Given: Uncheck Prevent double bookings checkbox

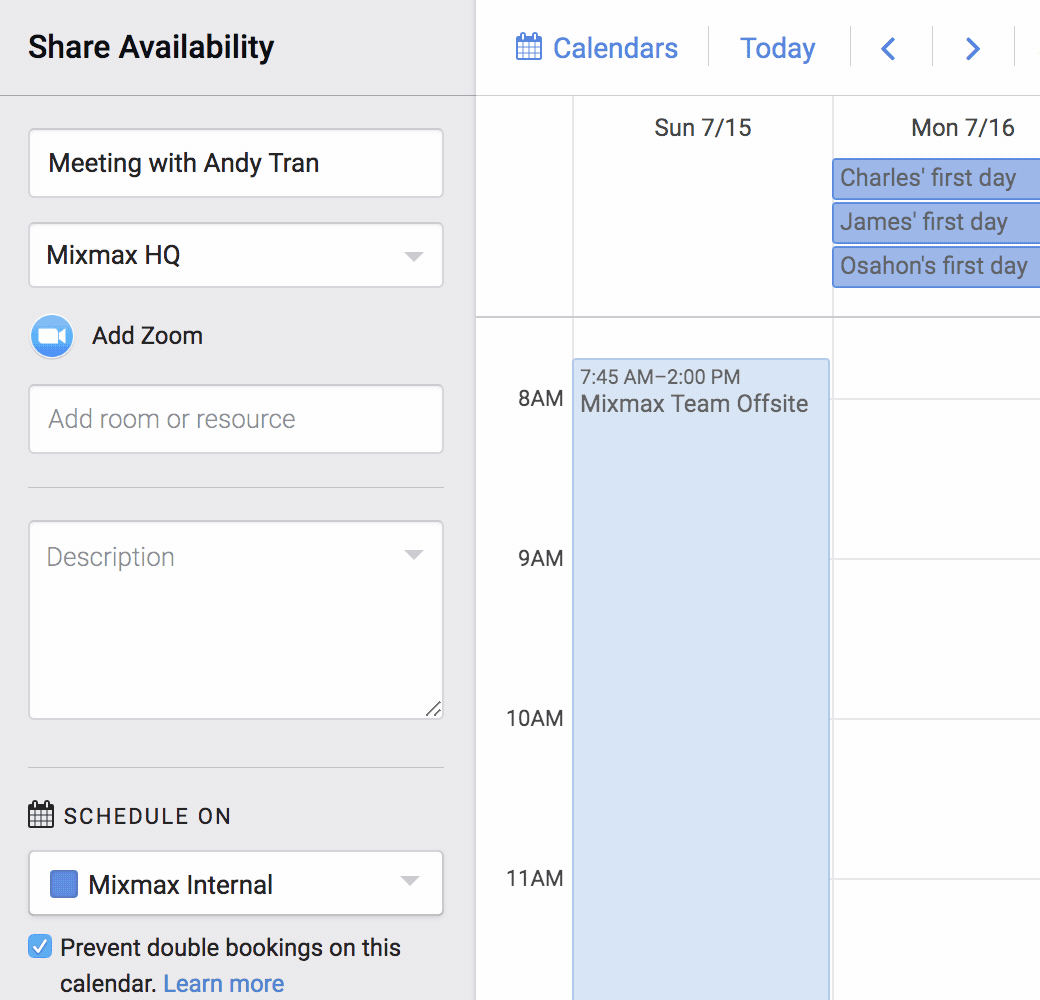Looking at the screenshot, I should (40, 946).
